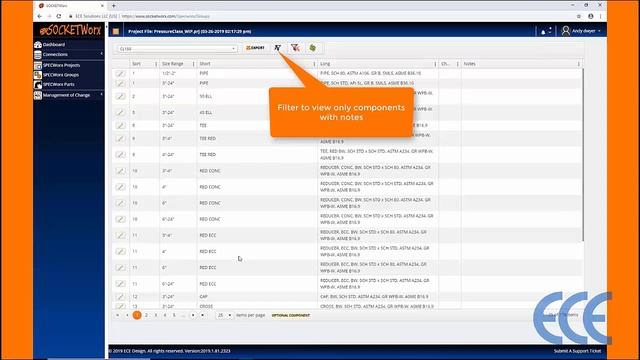Click the browser address bar
640x360 pixels.
click(x=318, y=16)
